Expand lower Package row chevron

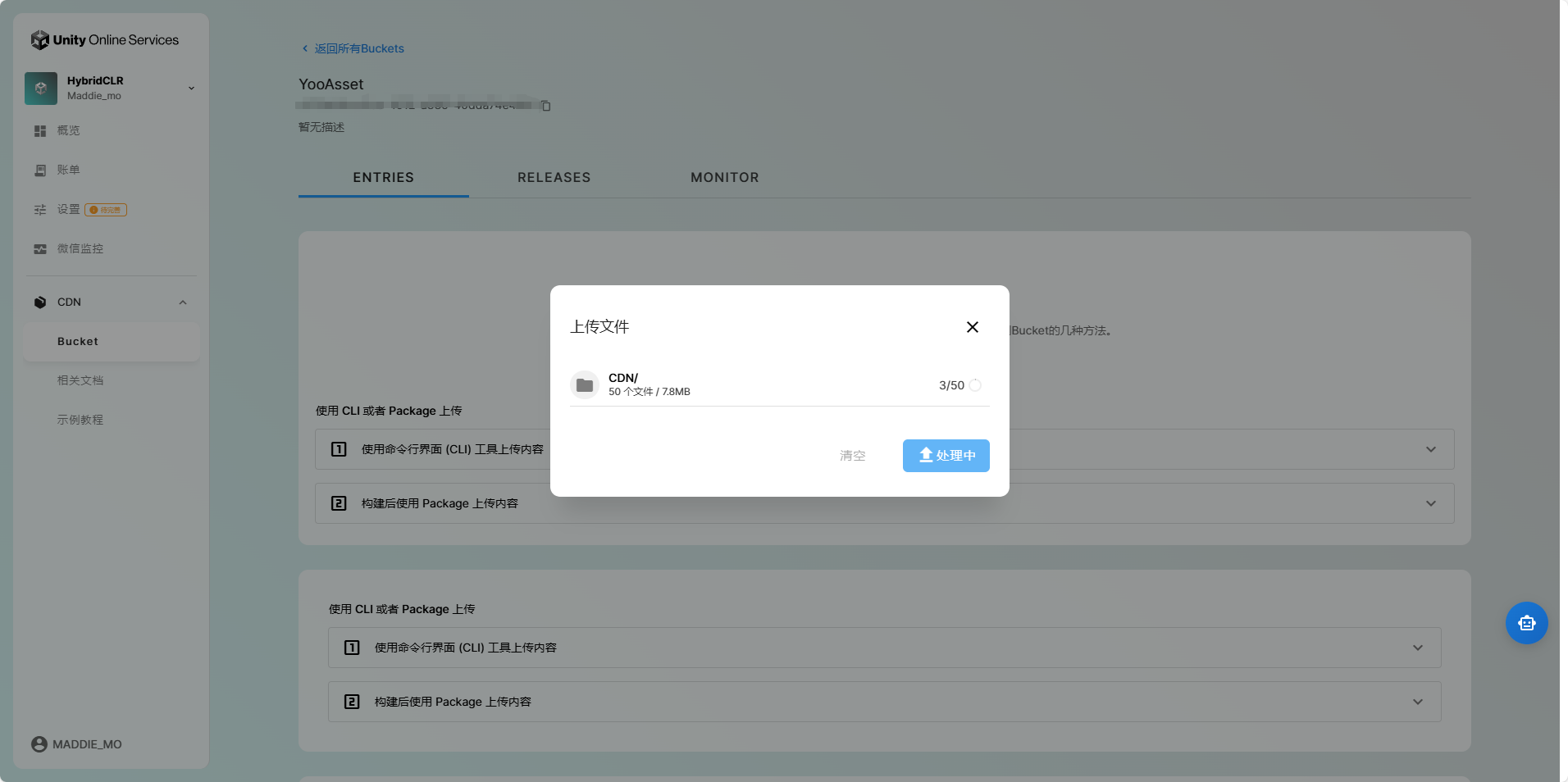1418,702
